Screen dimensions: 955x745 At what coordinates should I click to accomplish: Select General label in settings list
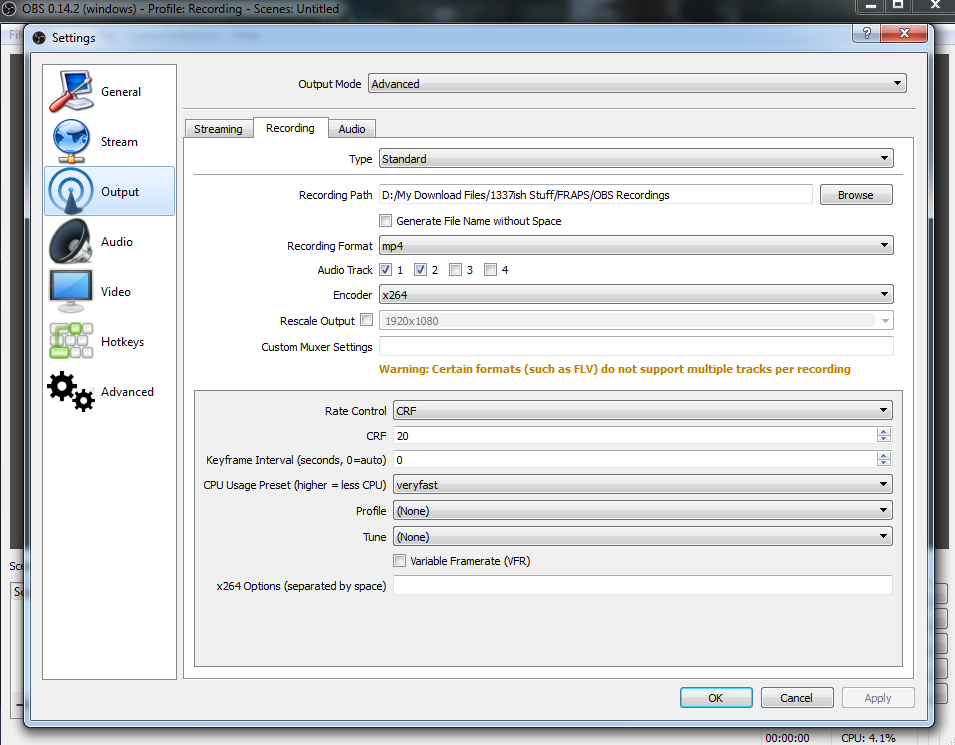(121, 91)
